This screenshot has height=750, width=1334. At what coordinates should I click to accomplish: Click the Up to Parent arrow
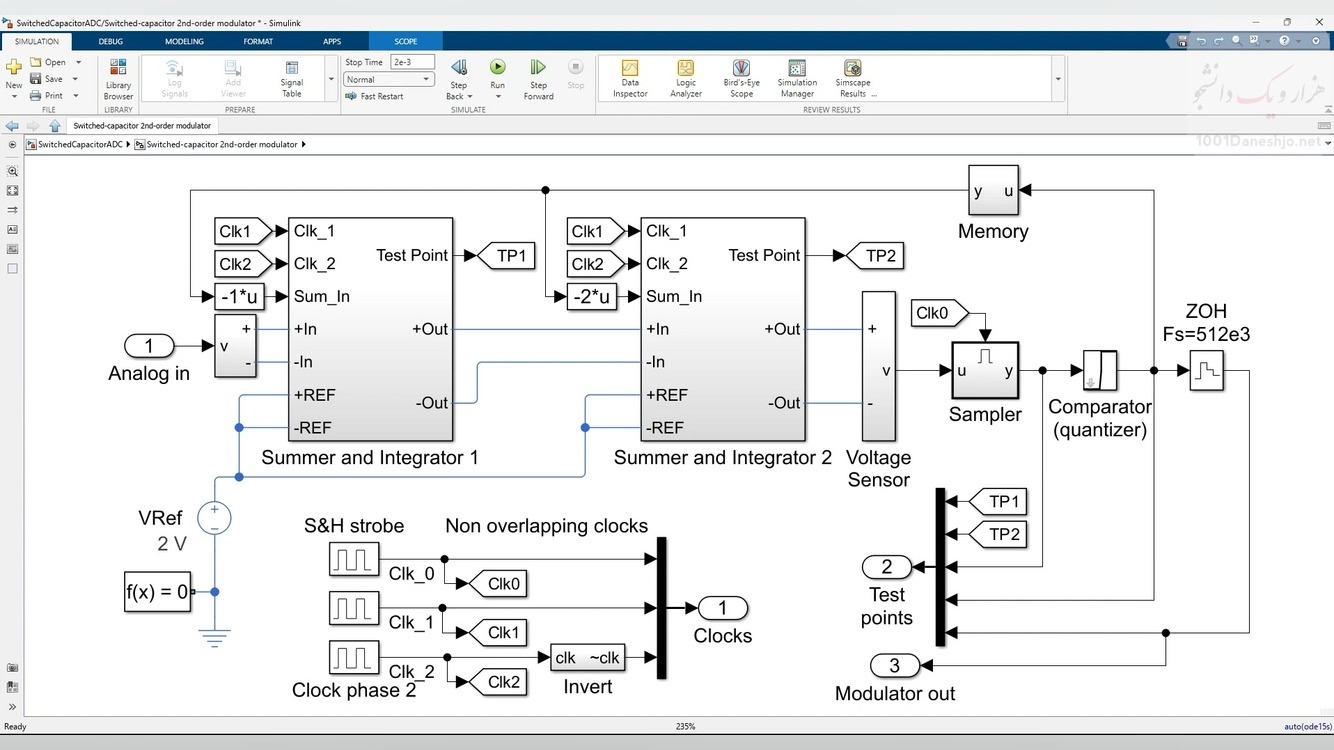(x=54, y=126)
